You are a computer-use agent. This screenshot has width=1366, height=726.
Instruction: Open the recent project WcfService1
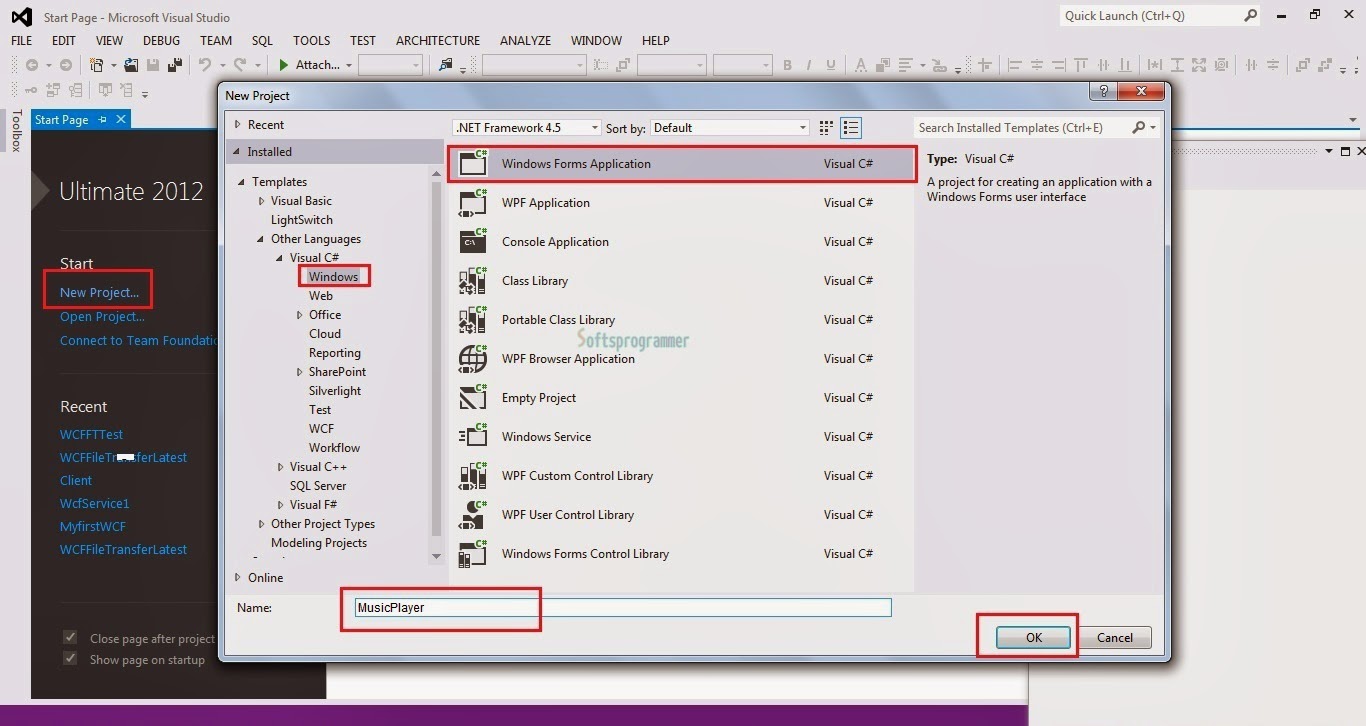coord(94,503)
